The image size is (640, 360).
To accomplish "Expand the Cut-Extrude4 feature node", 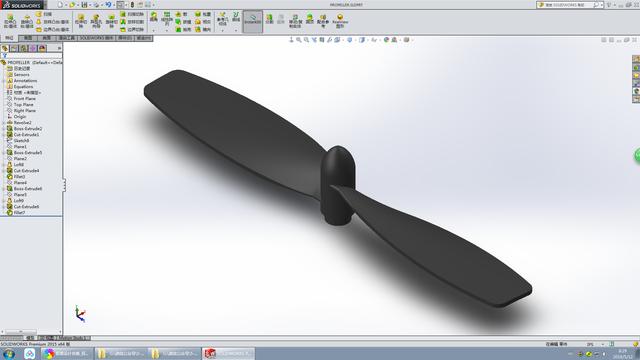I will pyautogui.click(x=4, y=171).
